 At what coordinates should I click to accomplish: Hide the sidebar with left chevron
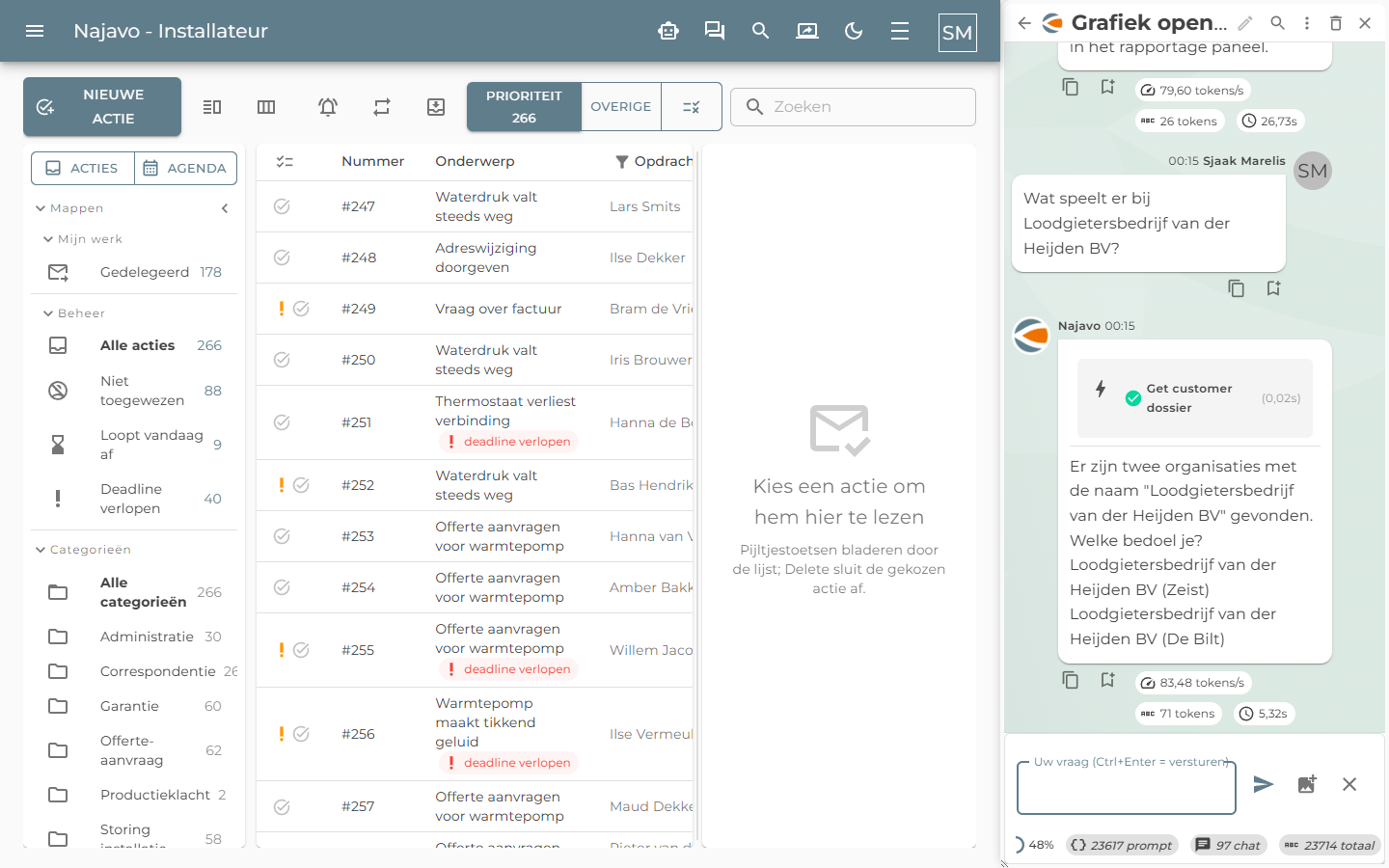(x=225, y=208)
